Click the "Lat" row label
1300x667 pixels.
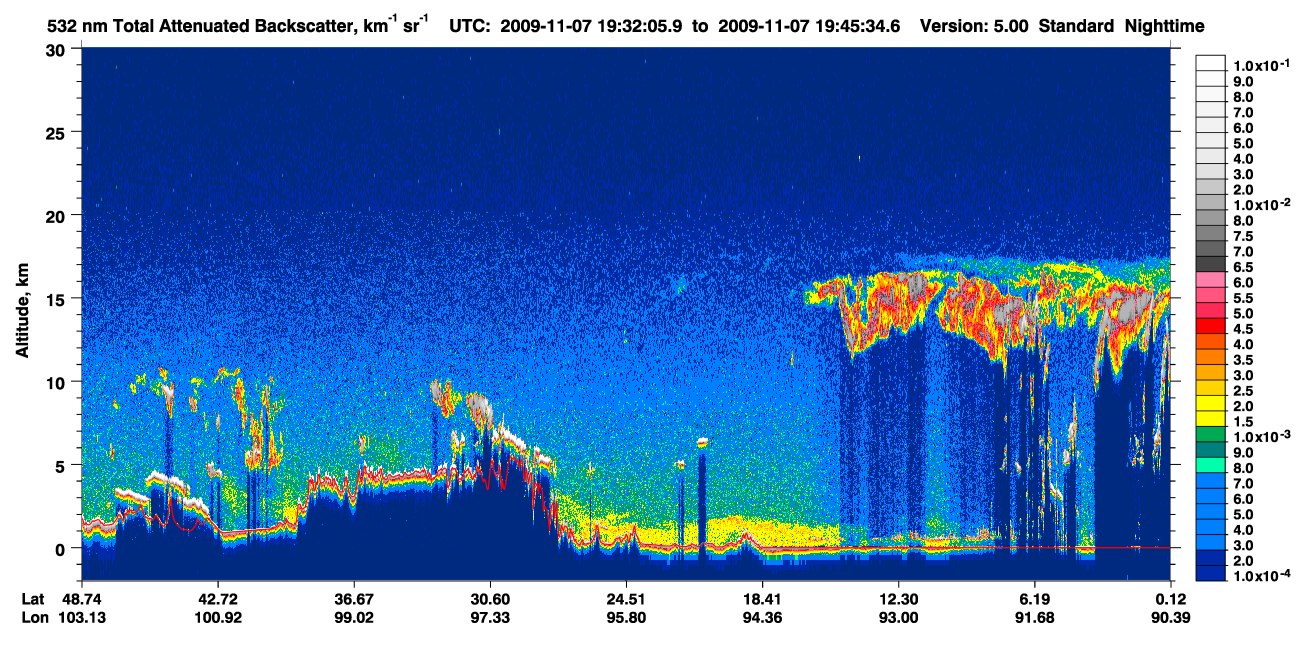[x=33, y=598]
